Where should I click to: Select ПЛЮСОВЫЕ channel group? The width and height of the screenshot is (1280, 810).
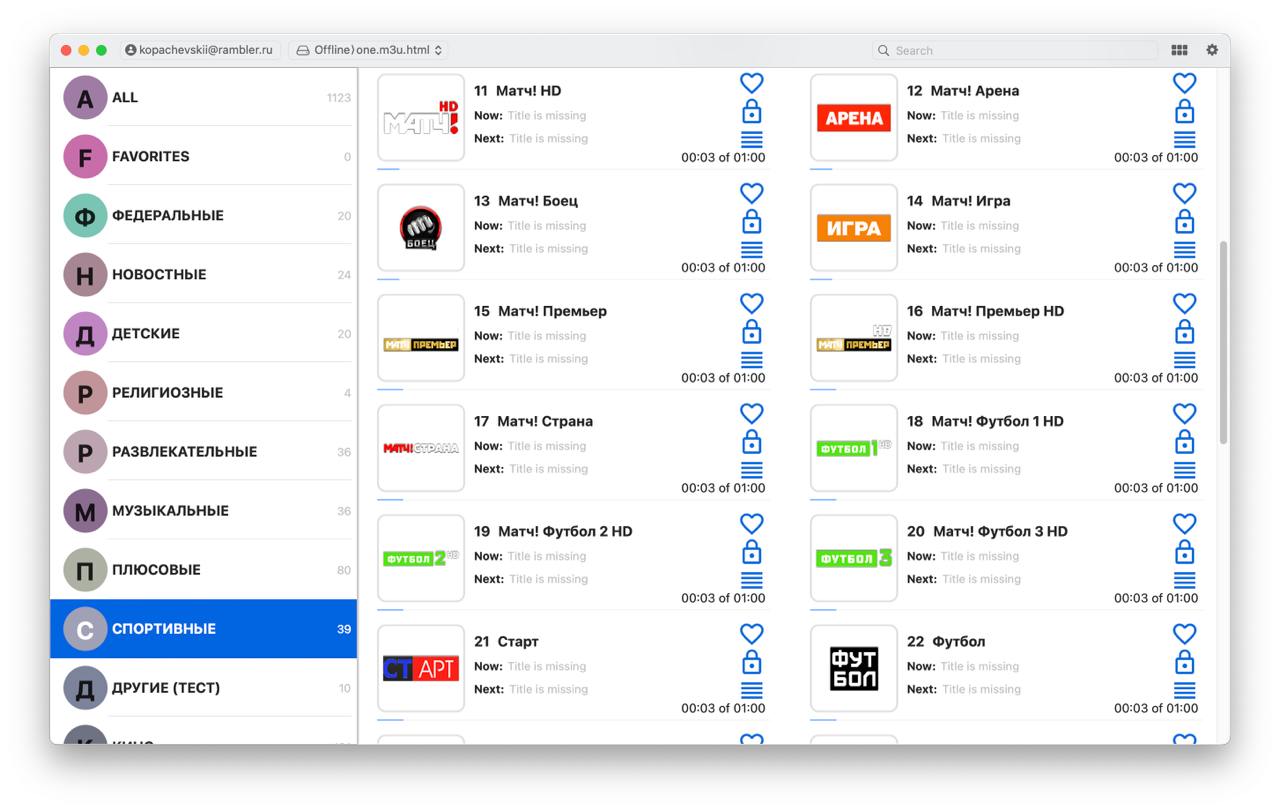click(204, 569)
